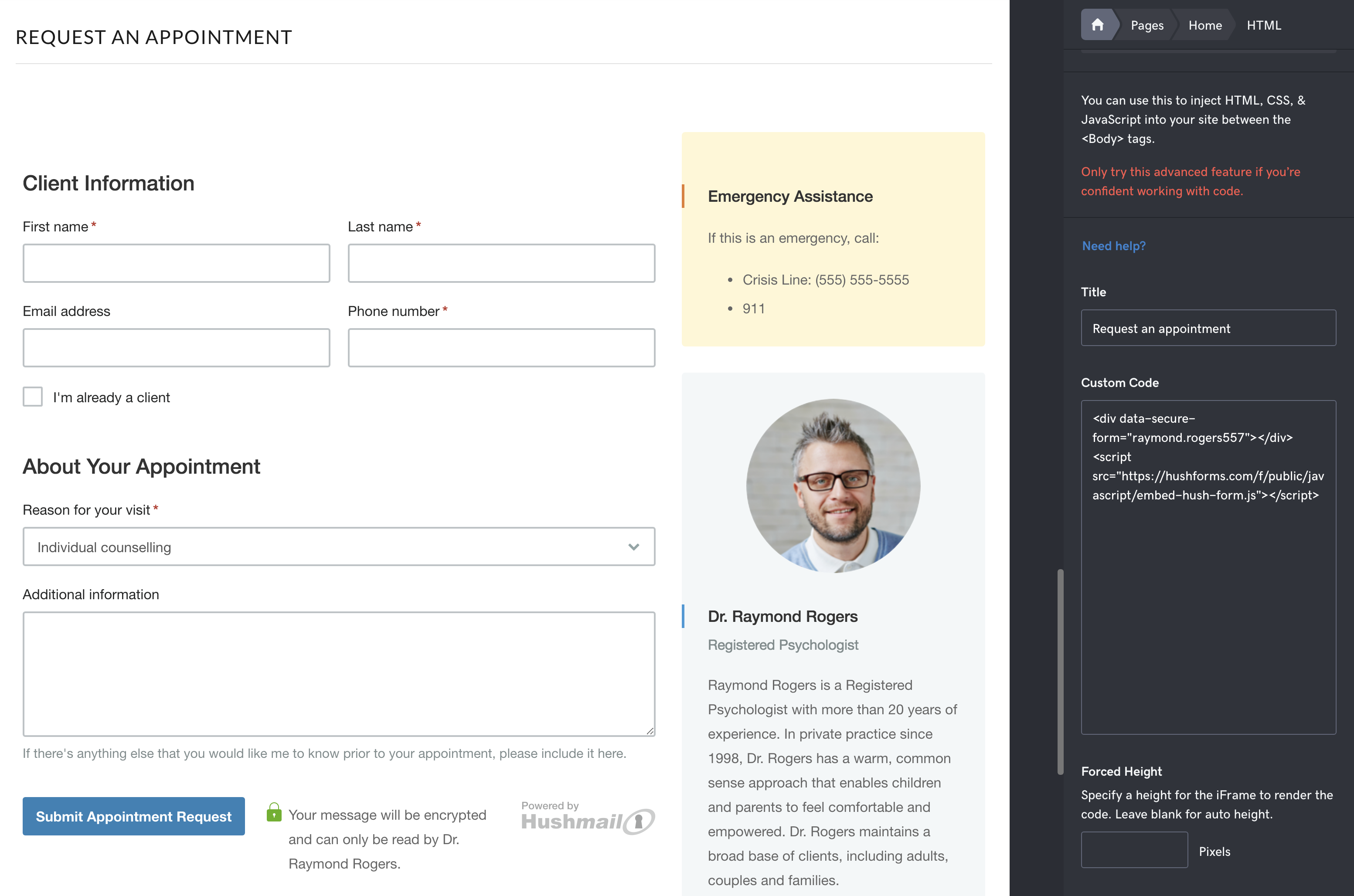Open the Need help? link

[x=1113, y=246]
